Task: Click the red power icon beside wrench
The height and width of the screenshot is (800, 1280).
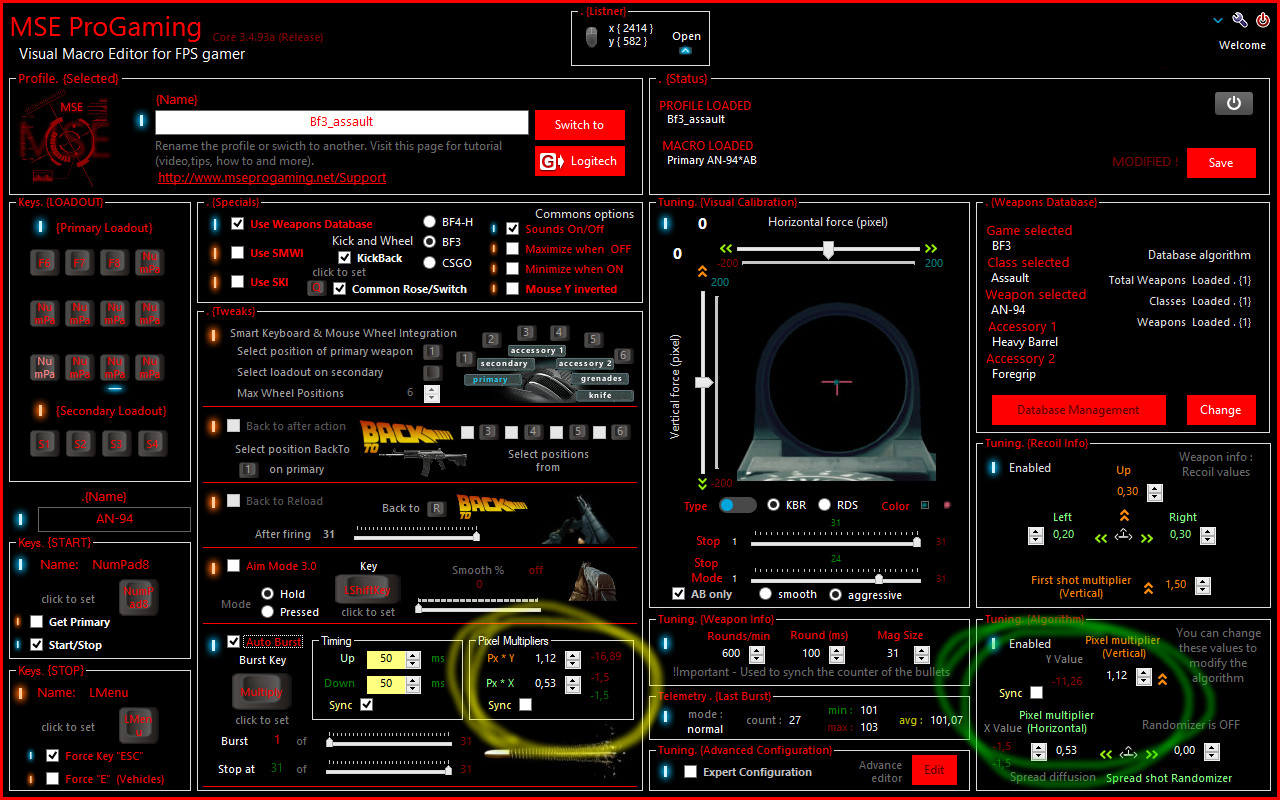Action: click(x=1263, y=20)
